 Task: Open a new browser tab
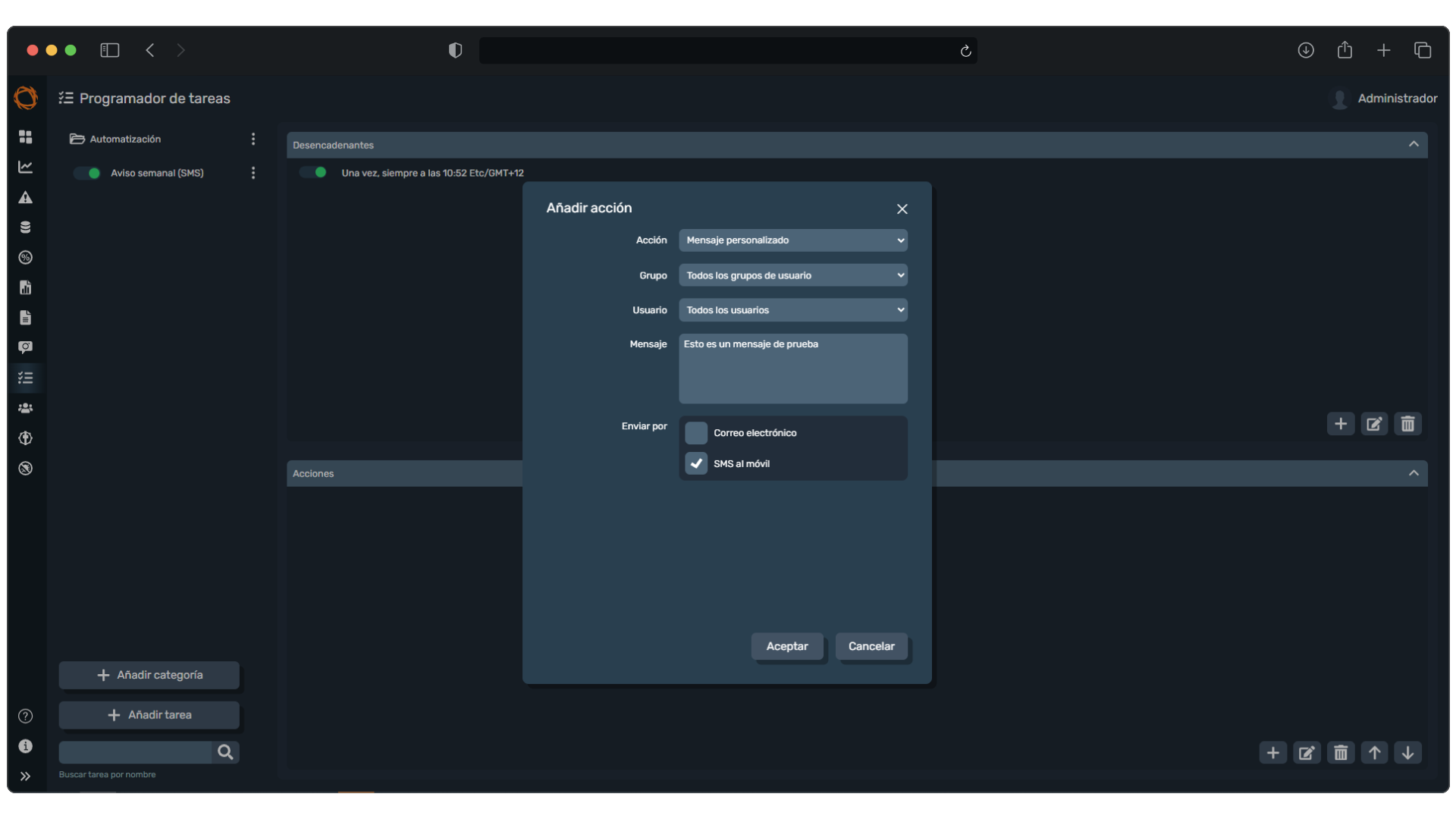tap(1384, 50)
